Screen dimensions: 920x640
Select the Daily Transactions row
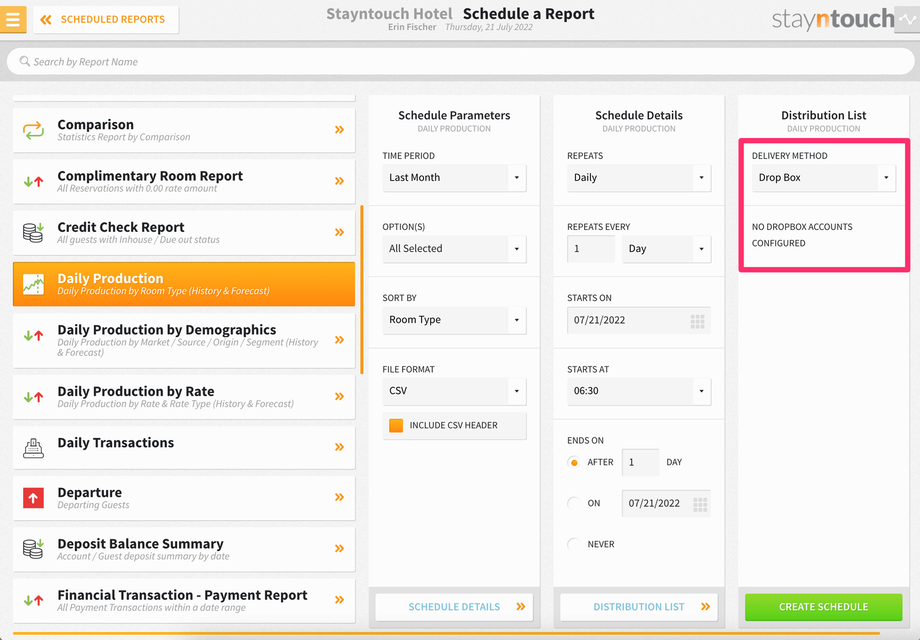tap(184, 447)
